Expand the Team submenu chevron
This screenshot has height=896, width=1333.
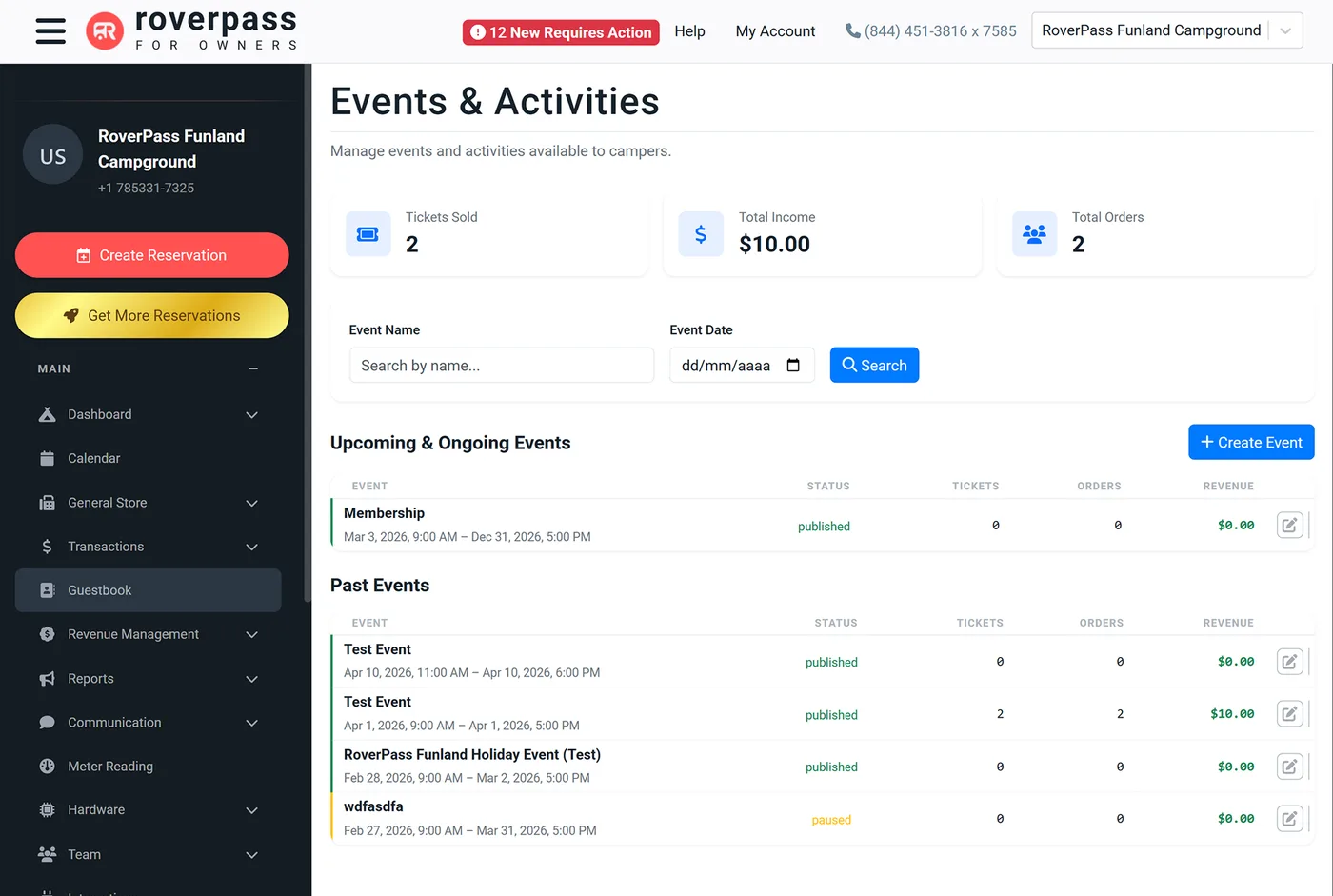point(252,855)
